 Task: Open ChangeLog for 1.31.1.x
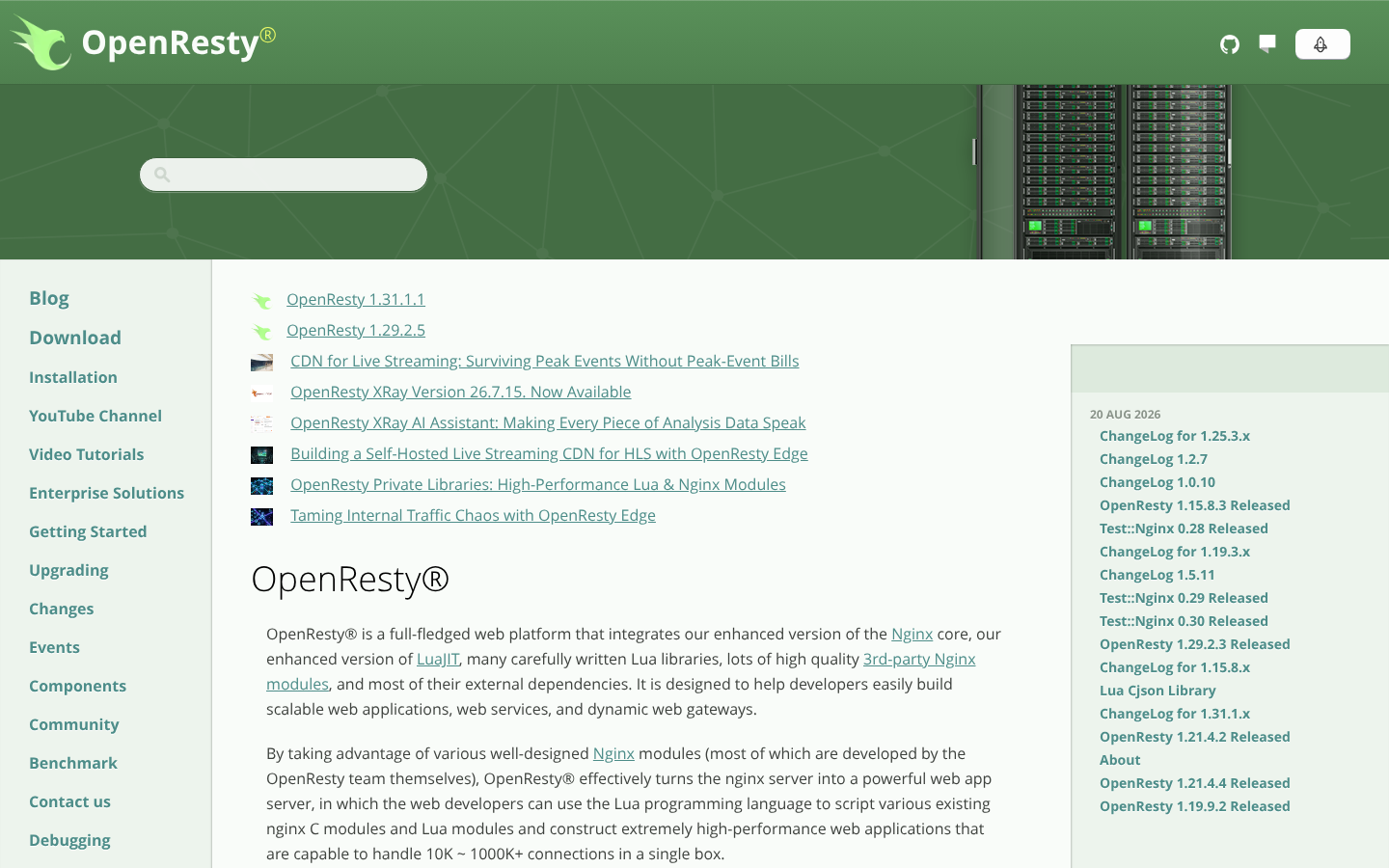1175,714
